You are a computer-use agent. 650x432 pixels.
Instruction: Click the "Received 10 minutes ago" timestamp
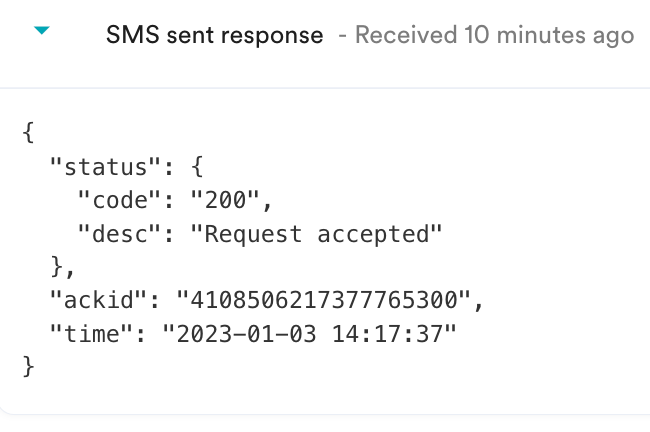494,36
